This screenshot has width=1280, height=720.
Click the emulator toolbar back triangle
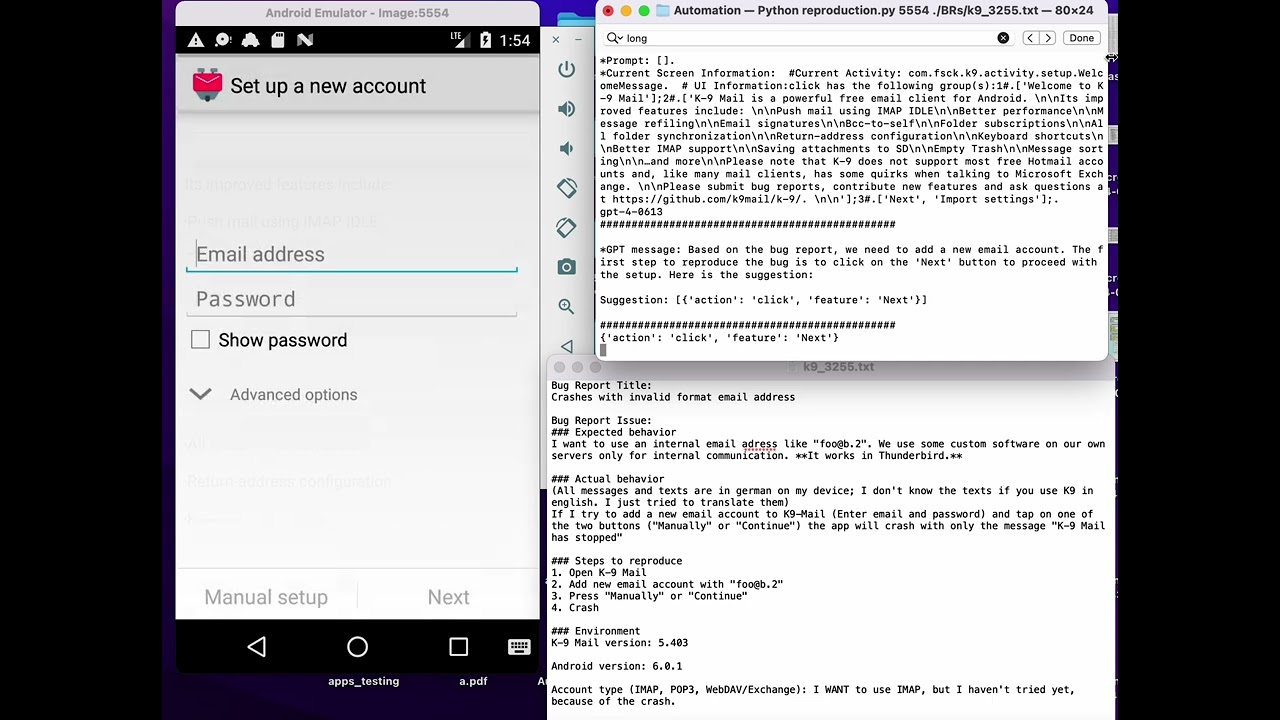567,346
